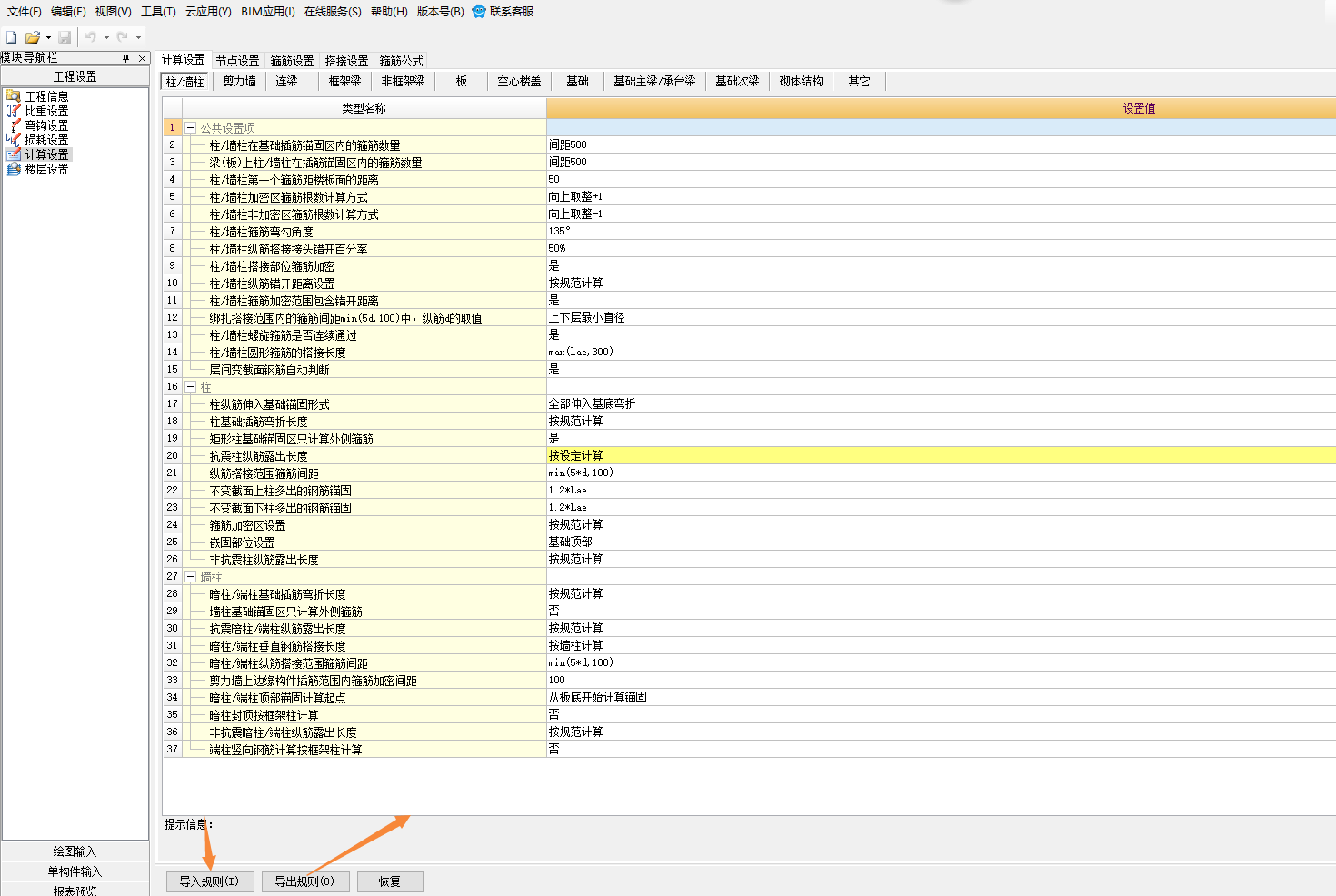Open dropdown arrow next to Undo icon
This screenshot has width=1336, height=896.
[x=106, y=37]
